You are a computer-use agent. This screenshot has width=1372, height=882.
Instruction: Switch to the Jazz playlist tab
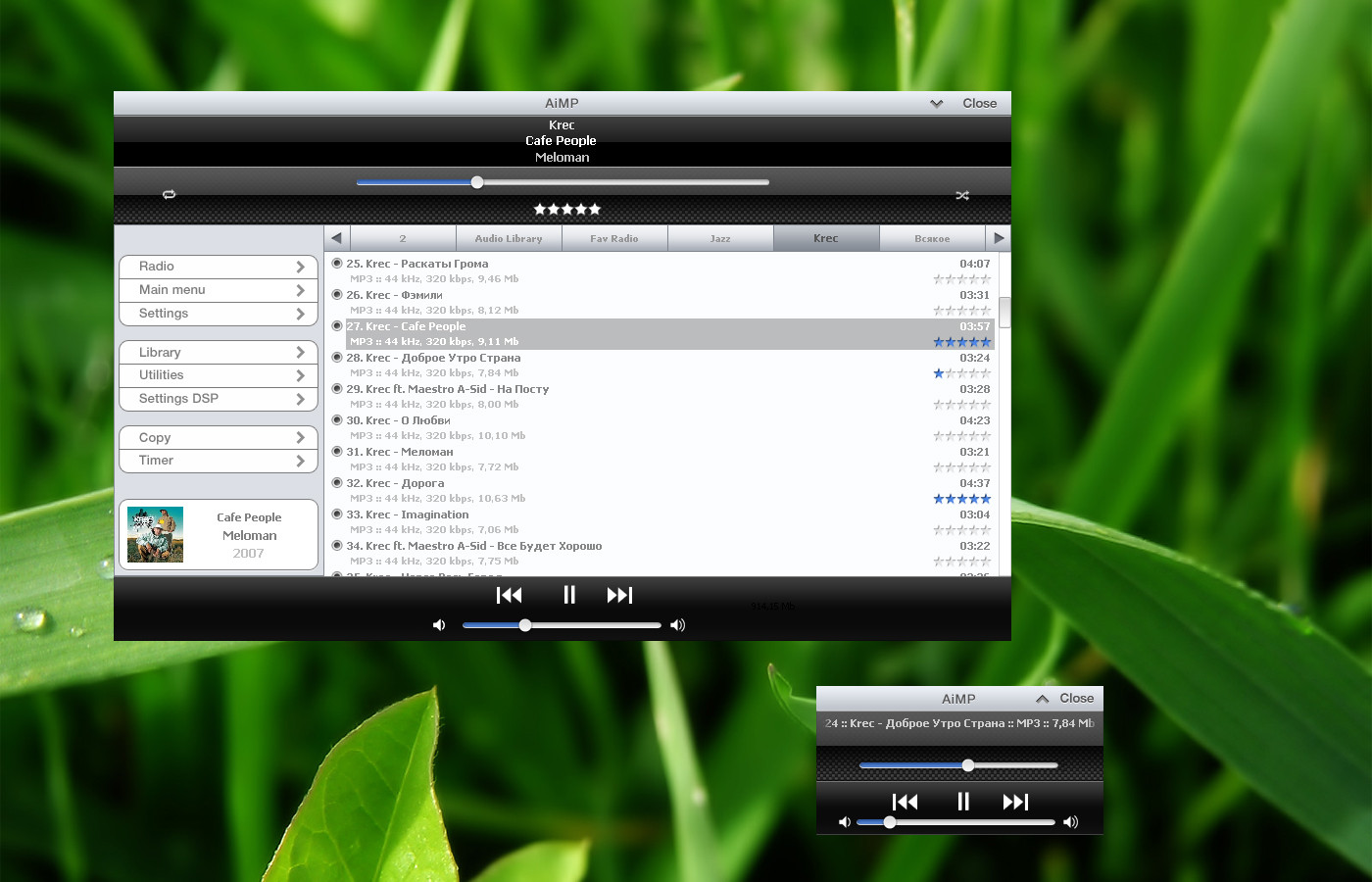tap(720, 238)
